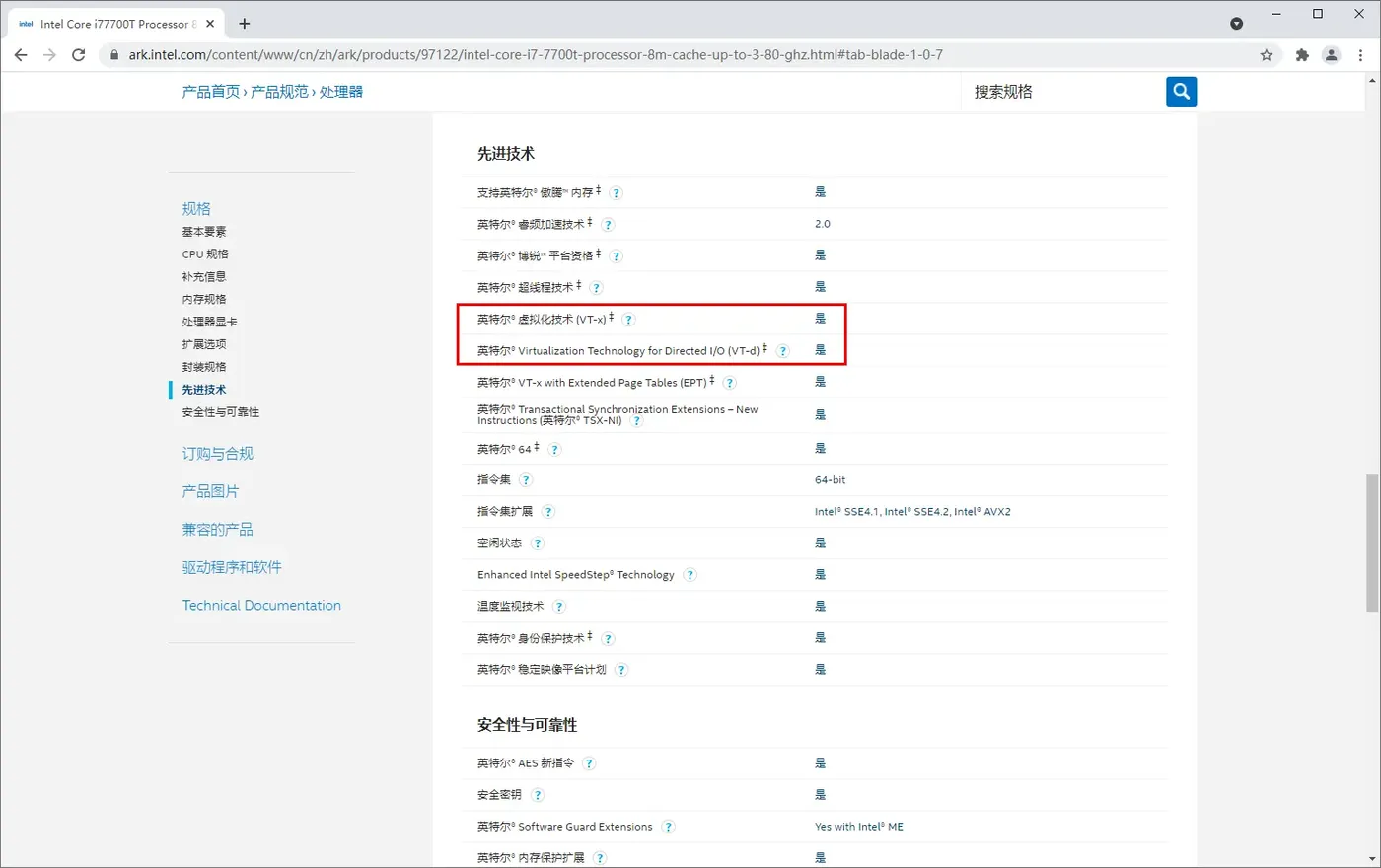Screen dimensions: 1381x868
Task: Select 先进技术 in the sidebar
Action: click(x=204, y=390)
